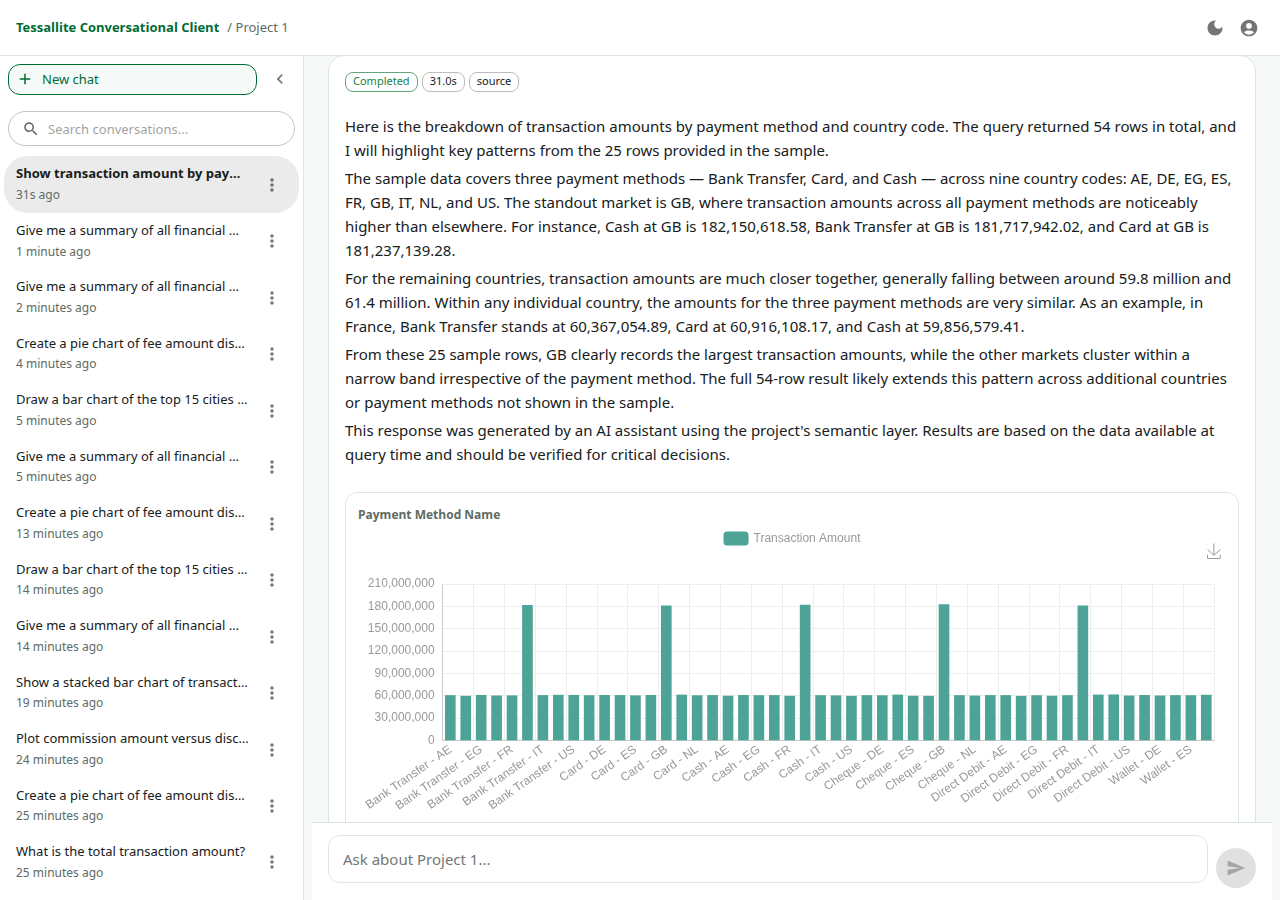Click the tall Card - GB bar
Image resolution: width=1280 pixels, height=900 pixels.
[666, 672]
